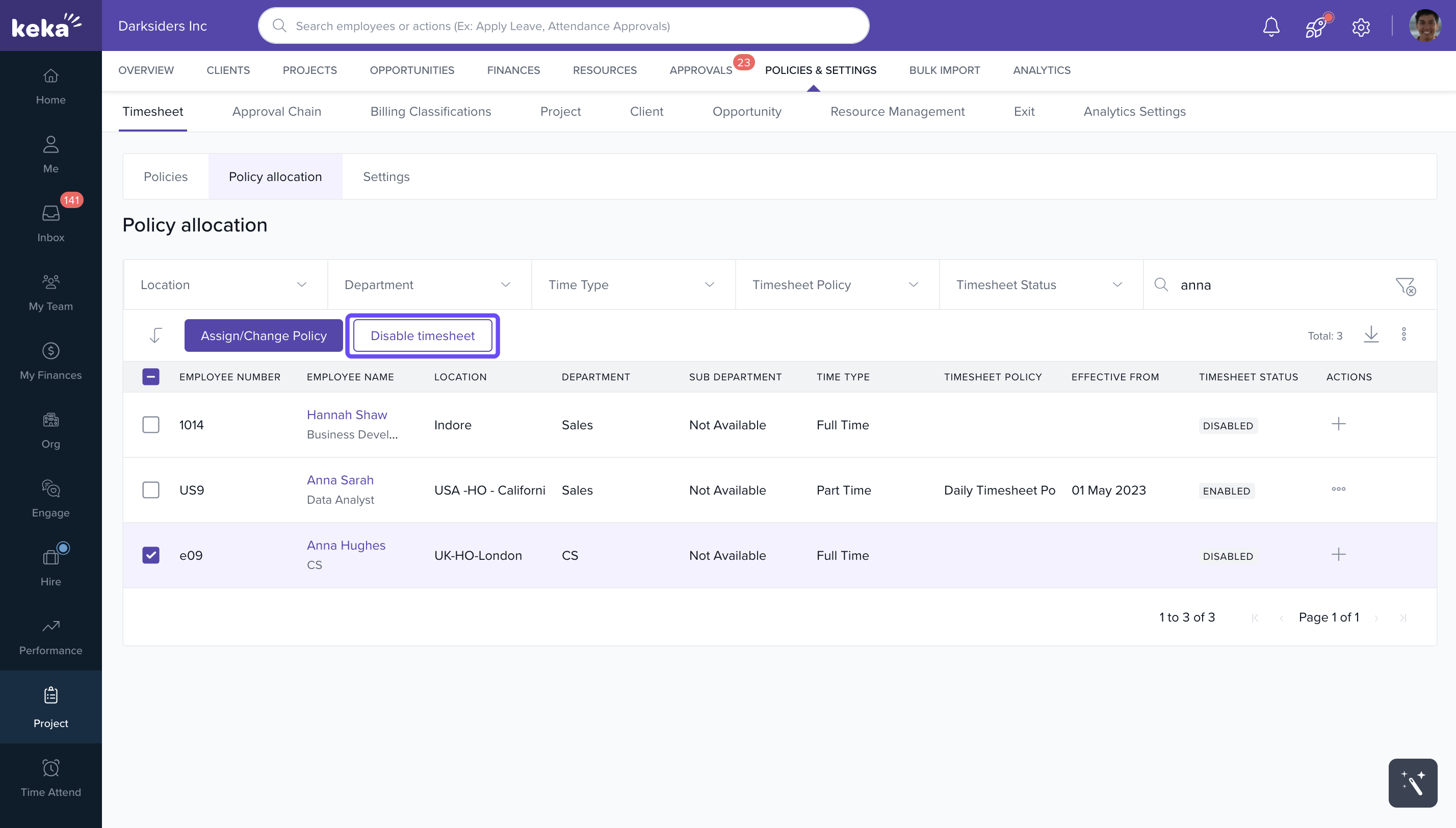Open three-dot actions for Anna Sarah
Screen dimensions: 1456x828
coord(1338,489)
